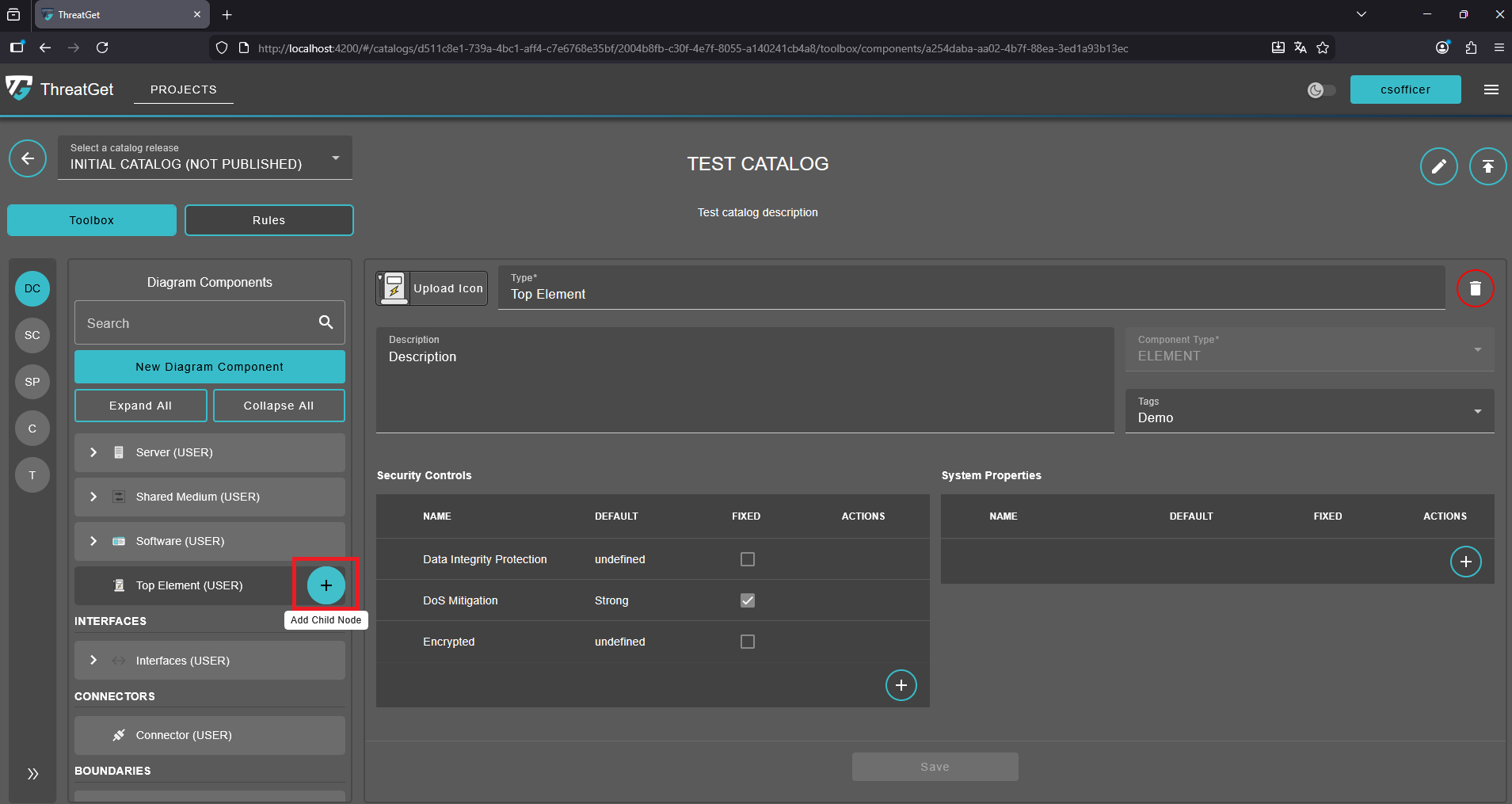The width and height of the screenshot is (1512, 804).
Task: Click the back arrow circle button
Action: tap(28, 158)
